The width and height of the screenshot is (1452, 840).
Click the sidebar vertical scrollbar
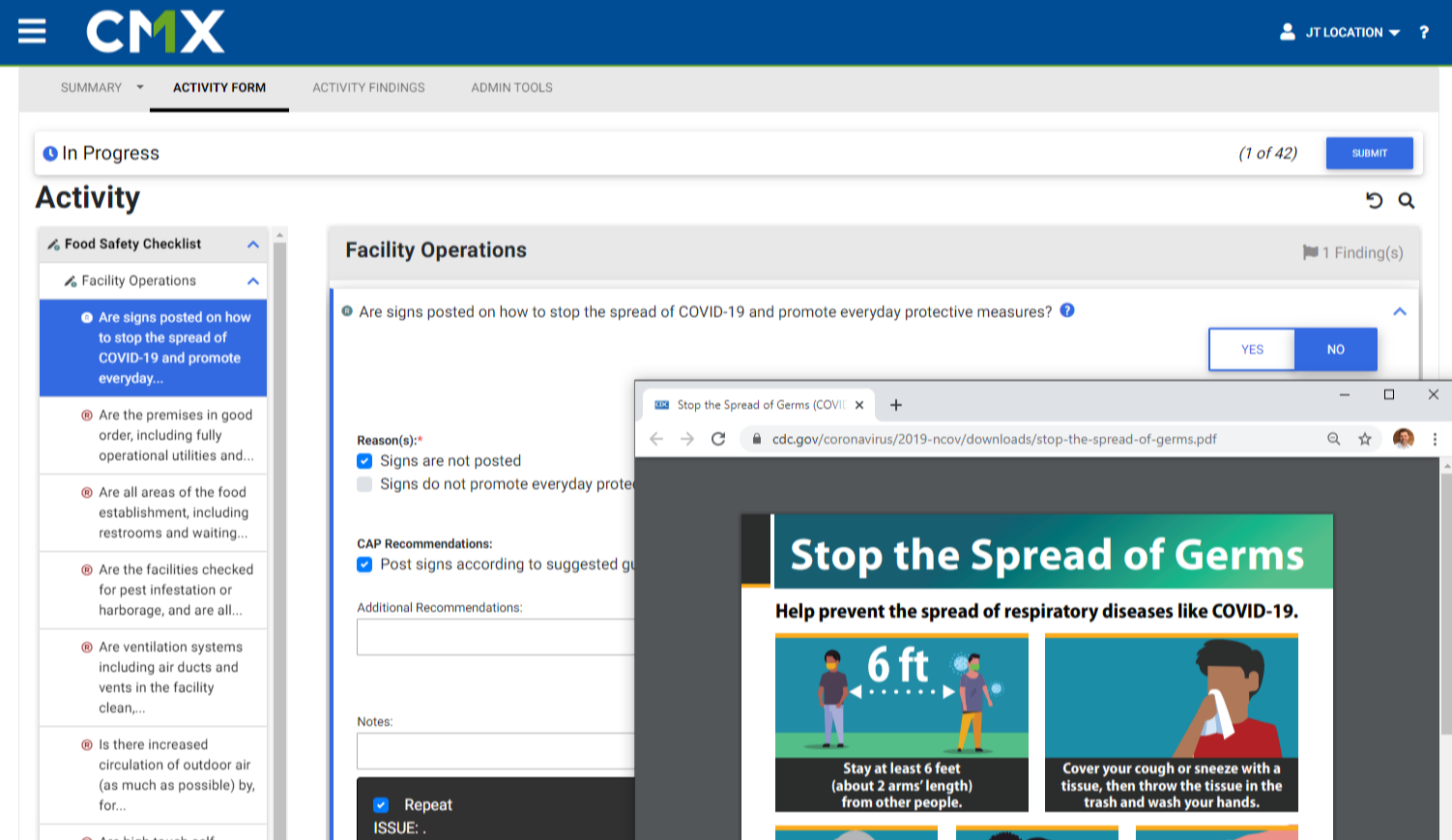279,541
